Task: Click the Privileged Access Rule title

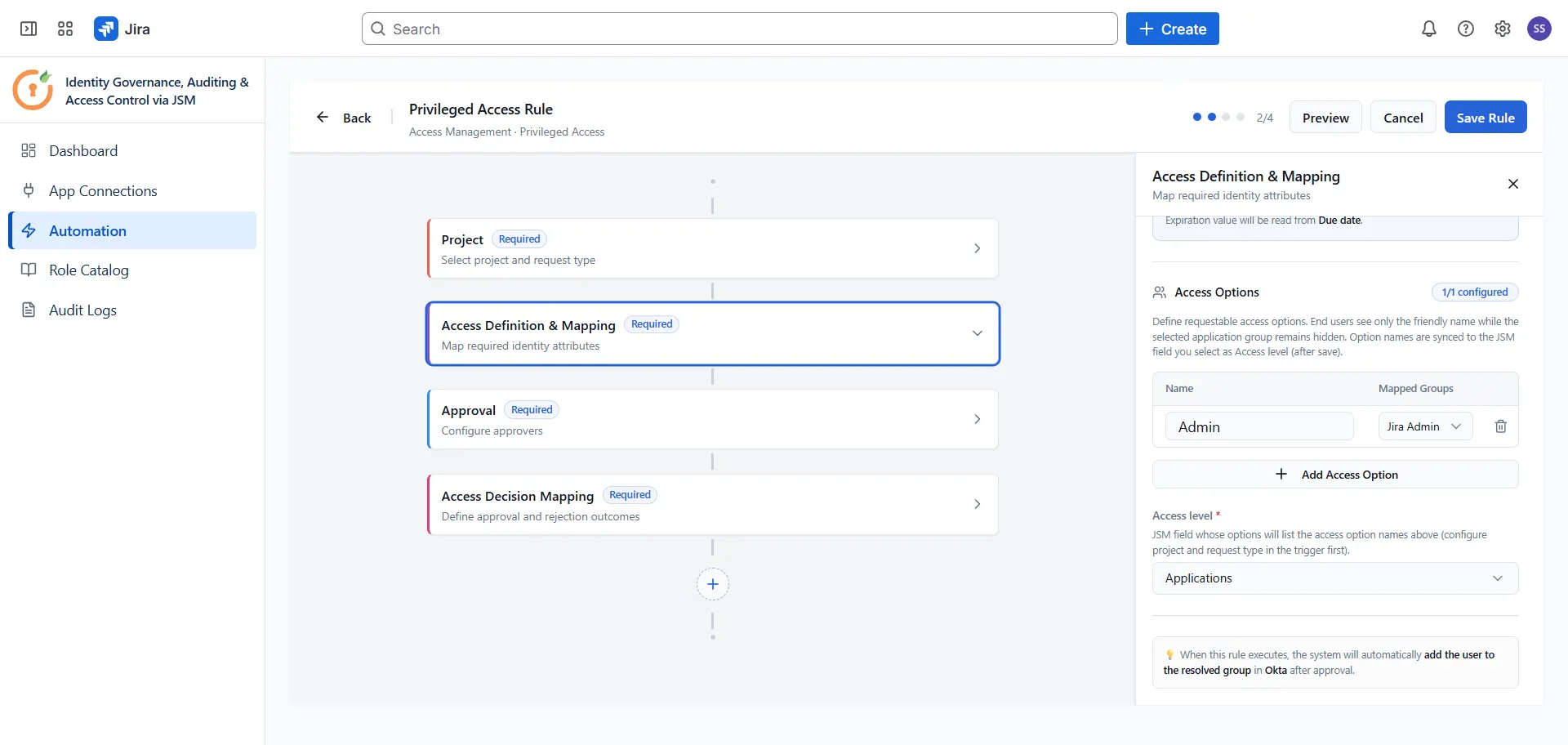Action: tap(481, 109)
